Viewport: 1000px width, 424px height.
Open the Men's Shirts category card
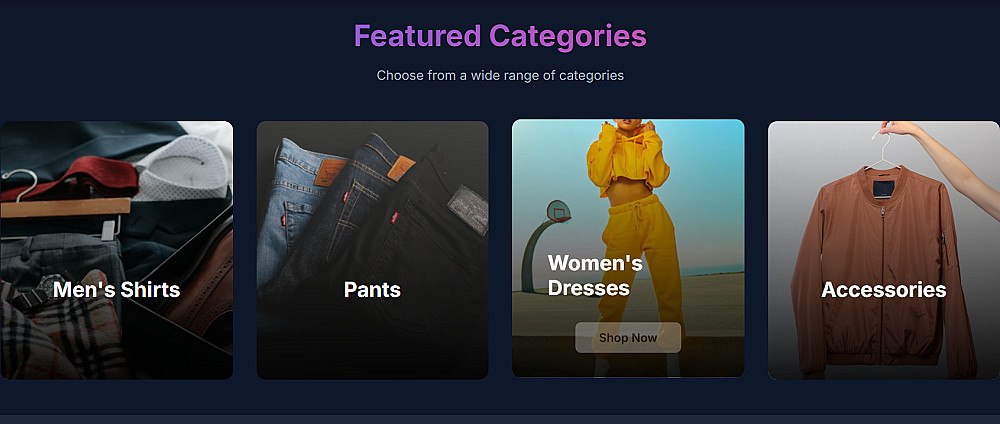pos(116,250)
